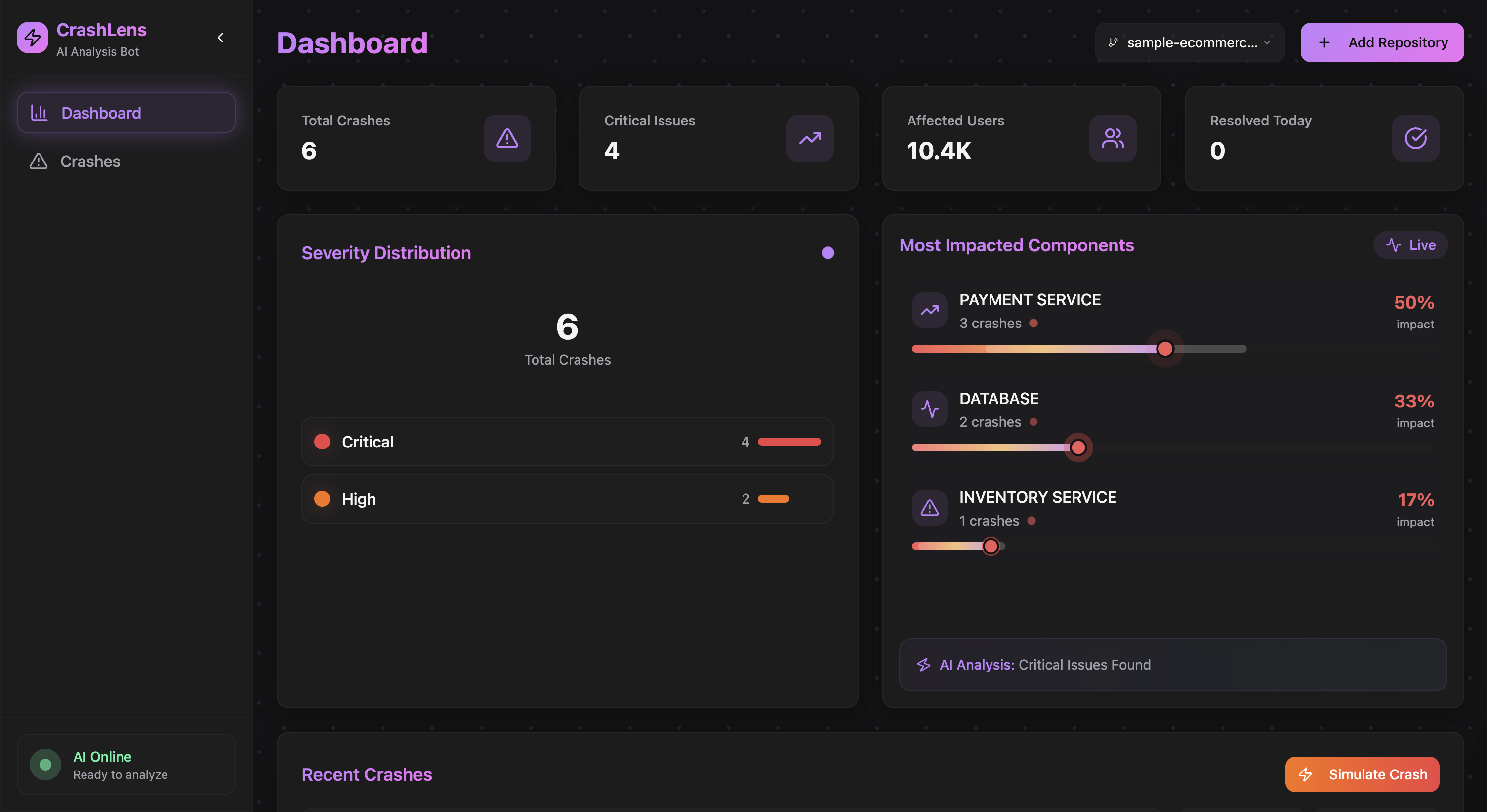
Task: Click the Payment Service trend icon
Action: tap(929, 311)
